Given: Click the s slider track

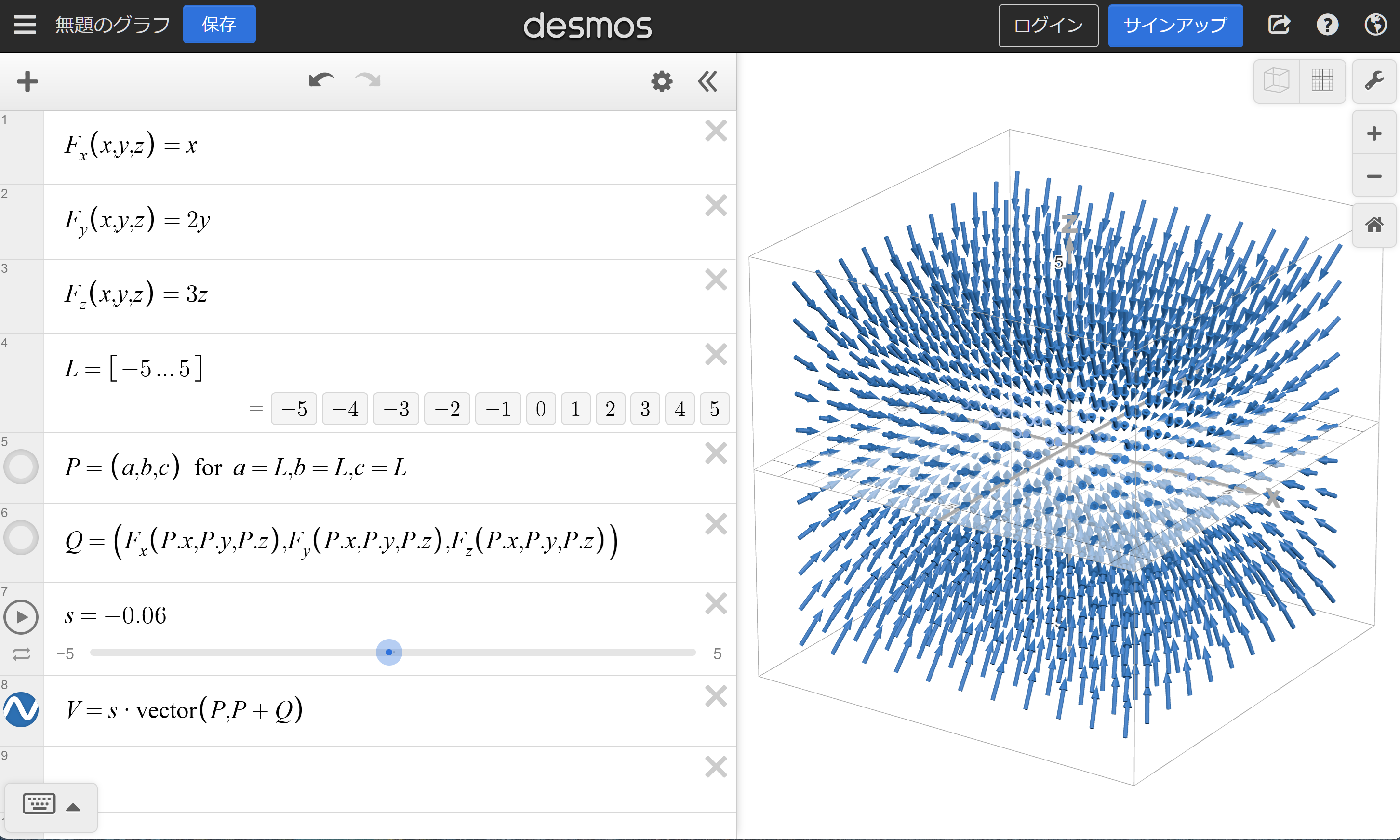Looking at the screenshot, I should click(538, 653).
